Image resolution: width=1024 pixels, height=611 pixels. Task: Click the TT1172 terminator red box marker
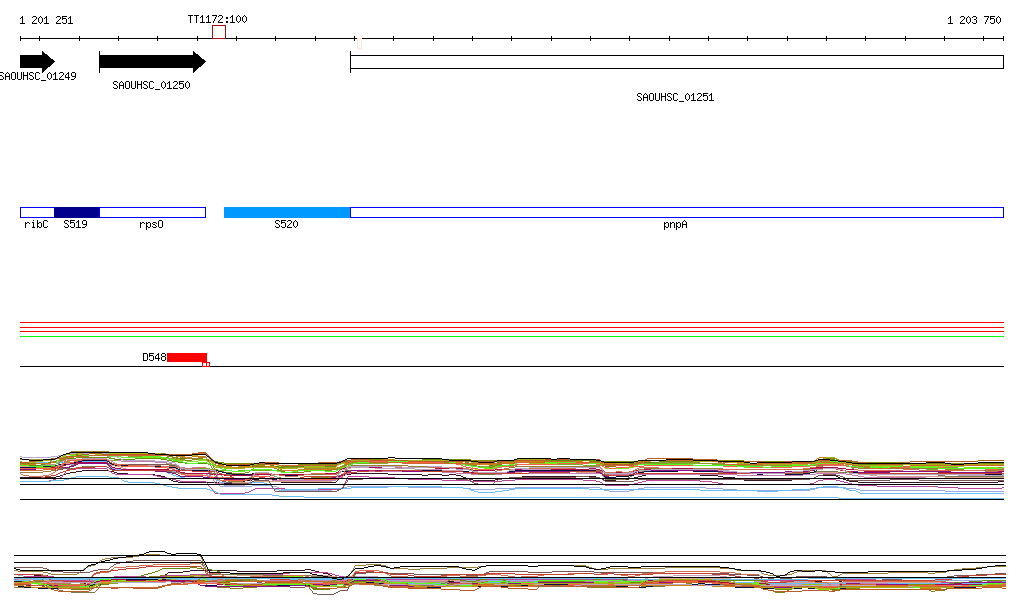pos(218,32)
